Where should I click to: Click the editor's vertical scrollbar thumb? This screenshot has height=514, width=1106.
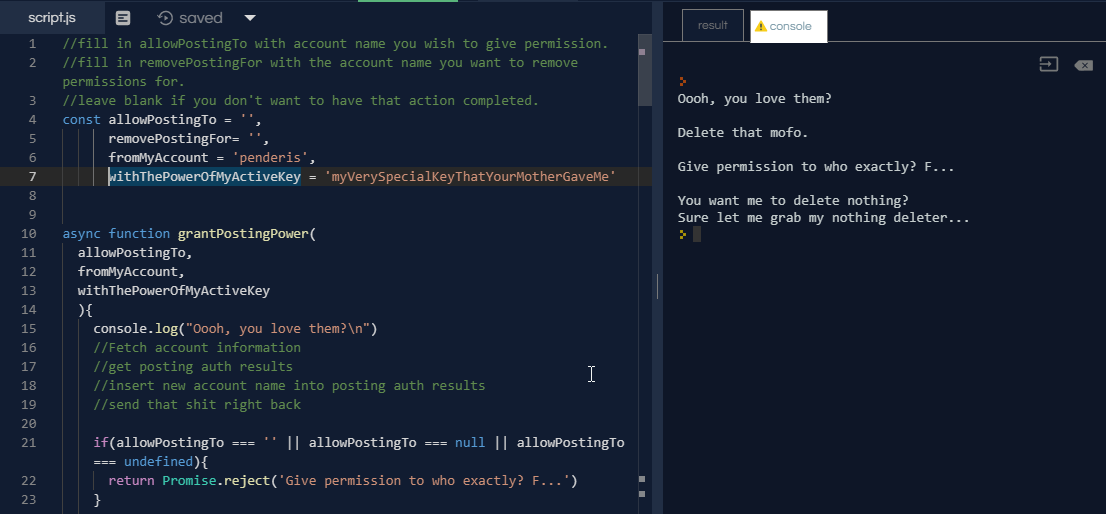click(x=645, y=70)
